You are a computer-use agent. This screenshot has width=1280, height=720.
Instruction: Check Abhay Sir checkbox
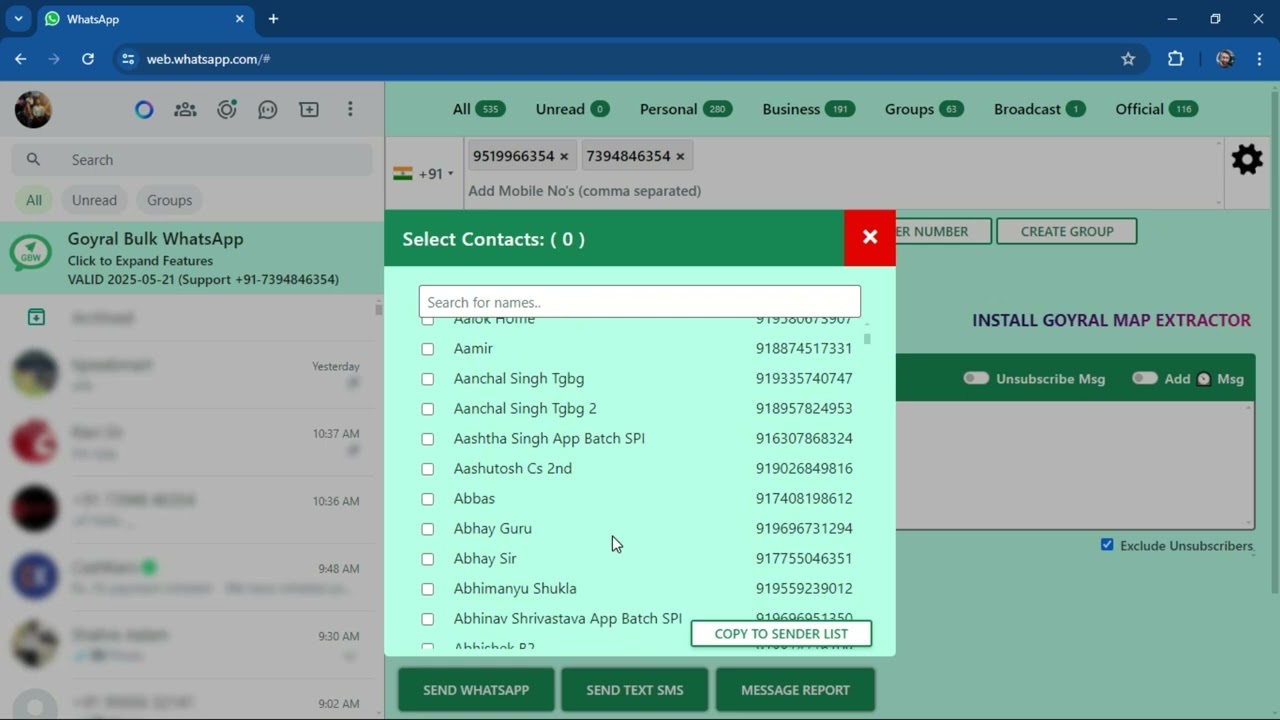click(x=428, y=559)
